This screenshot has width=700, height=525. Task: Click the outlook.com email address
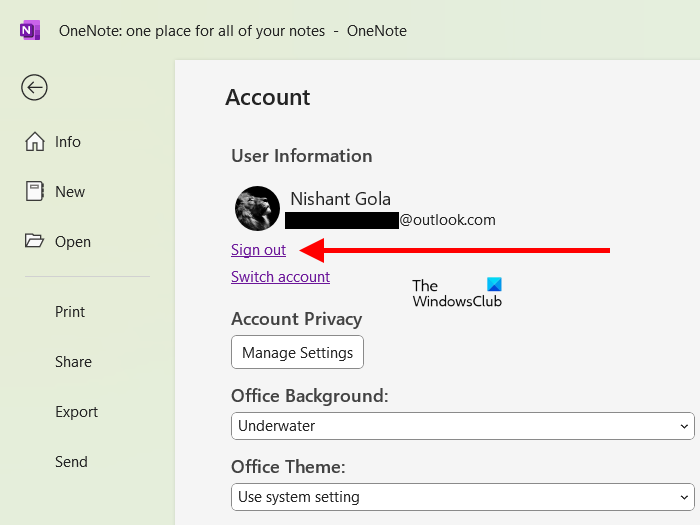click(447, 220)
